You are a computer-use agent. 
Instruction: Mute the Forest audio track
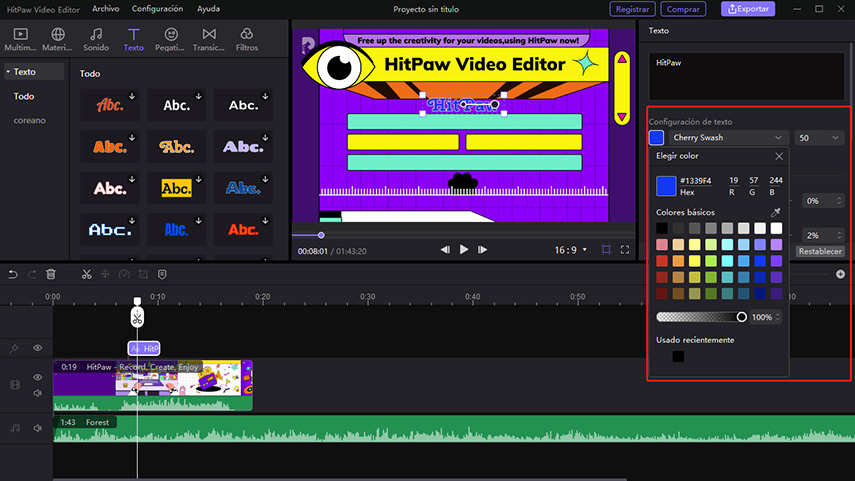tap(38, 428)
